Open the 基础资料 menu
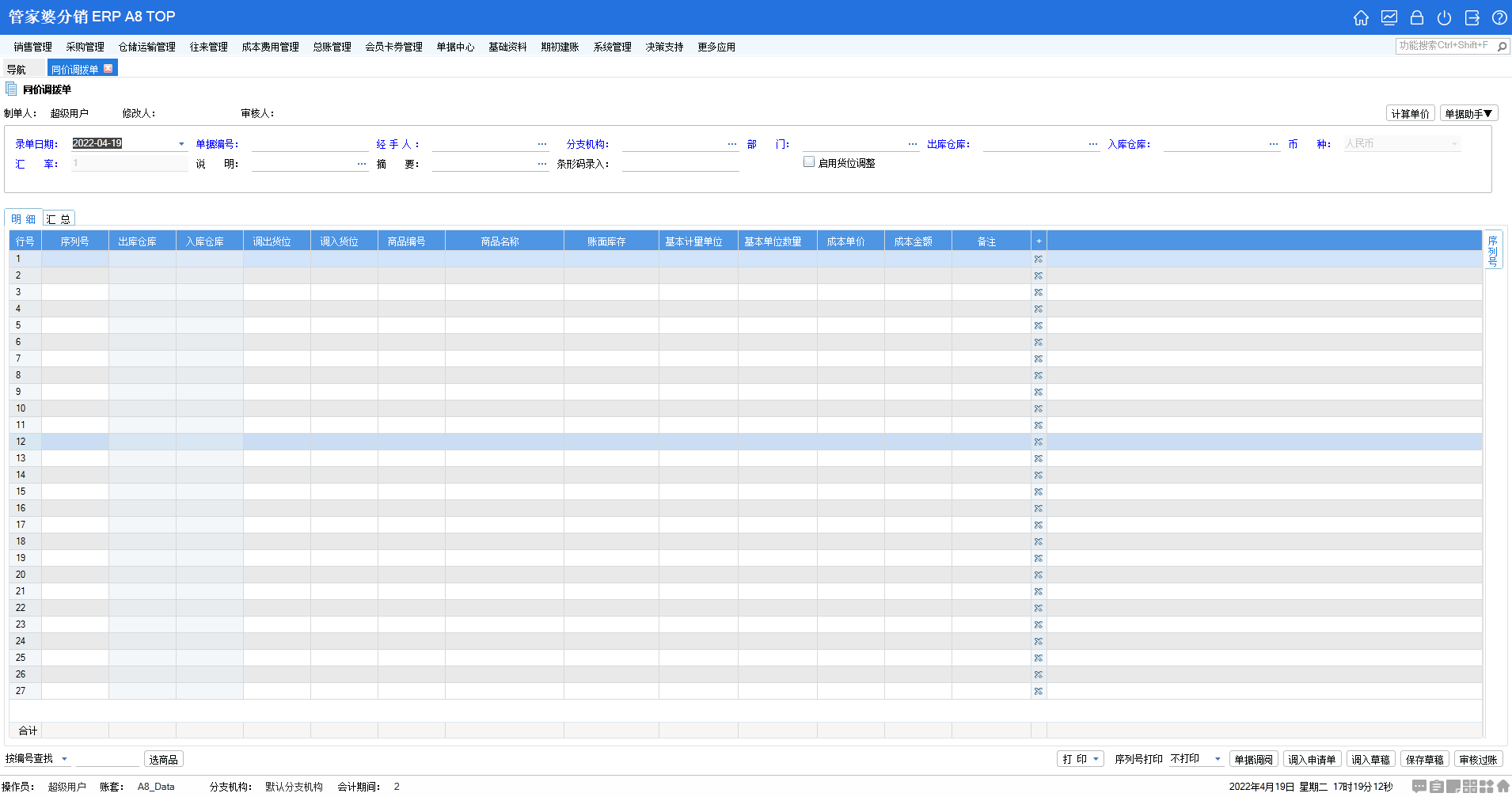The width and height of the screenshot is (1512, 797). [x=507, y=47]
